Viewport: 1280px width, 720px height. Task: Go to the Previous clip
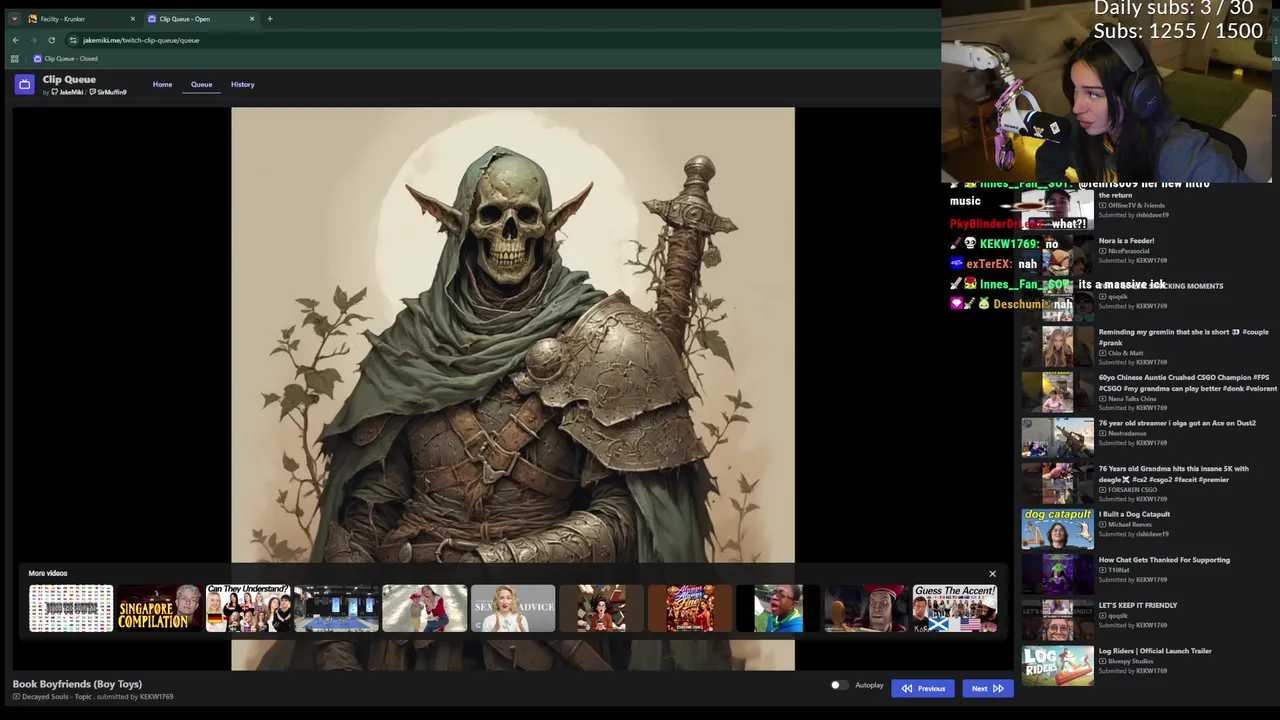[x=923, y=688]
